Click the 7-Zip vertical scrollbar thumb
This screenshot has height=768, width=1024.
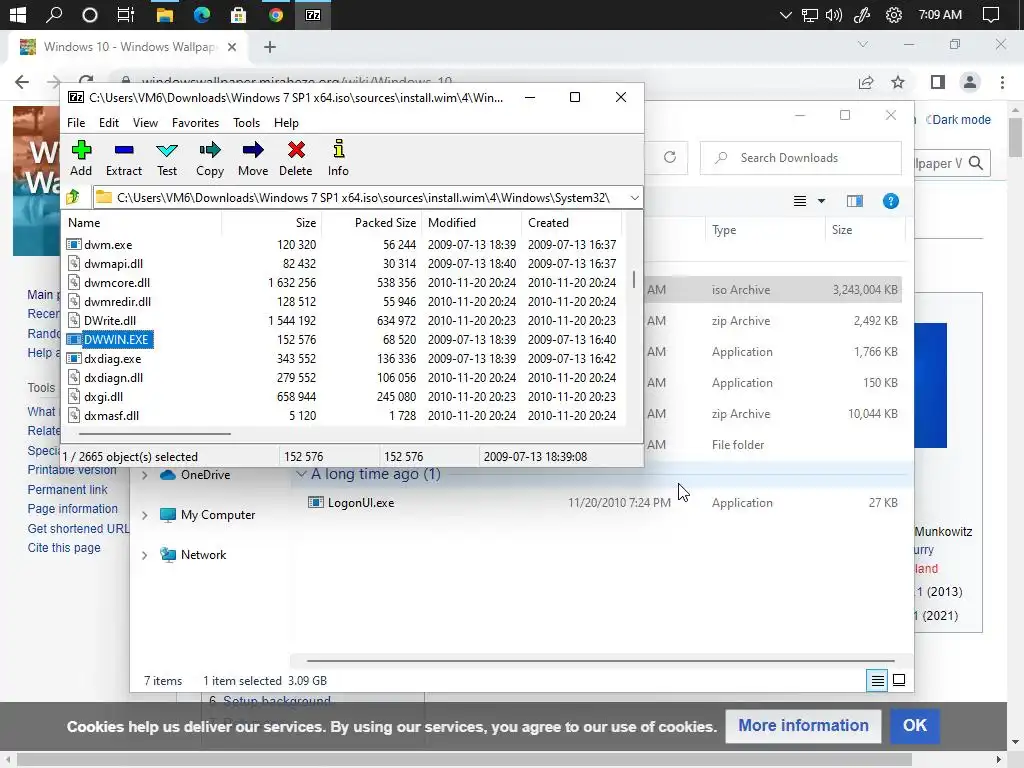tap(633, 280)
